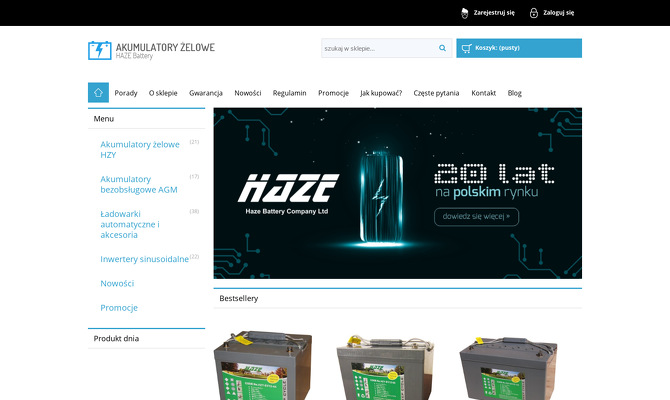Click the search magnifier icon
670x400 pixels.
pyautogui.click(x=442, y=48)
